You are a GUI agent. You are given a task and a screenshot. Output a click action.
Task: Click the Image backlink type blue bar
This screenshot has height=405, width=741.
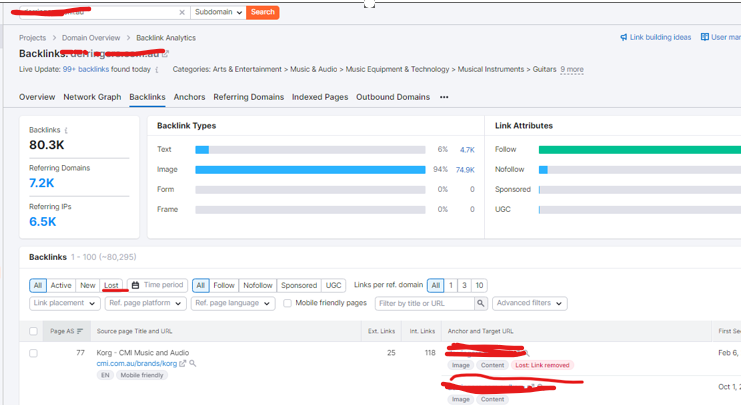coord(310,170)
